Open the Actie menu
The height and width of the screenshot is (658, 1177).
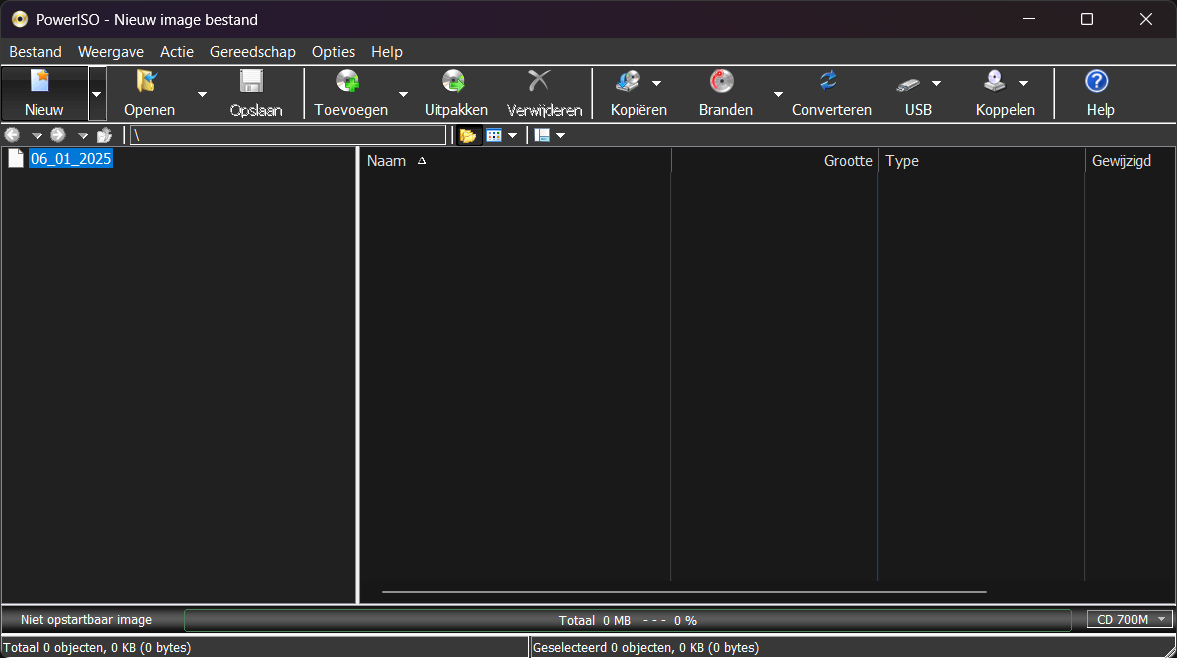(176, 52)
